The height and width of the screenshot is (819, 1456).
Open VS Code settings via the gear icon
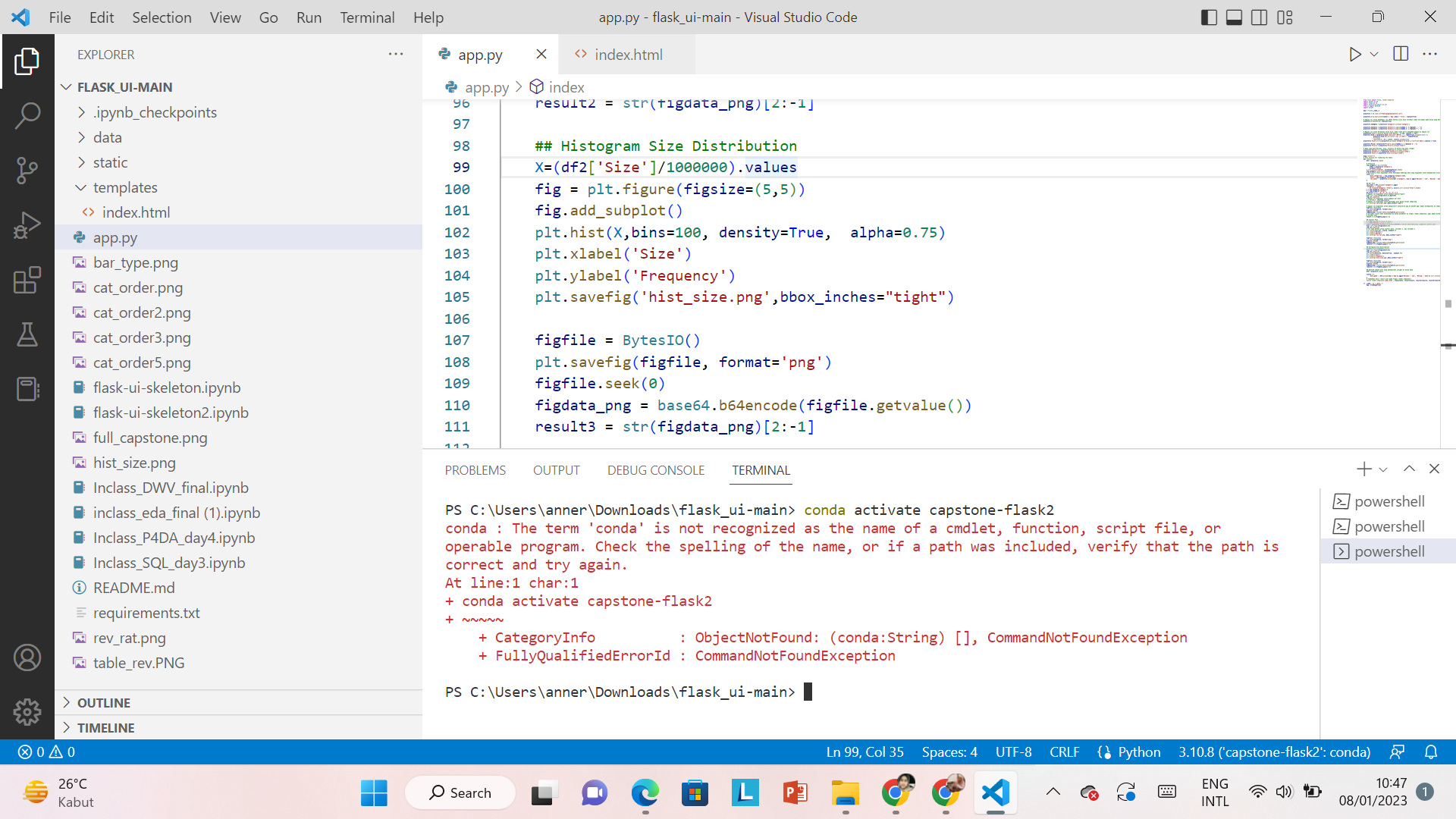click(27, 711)
